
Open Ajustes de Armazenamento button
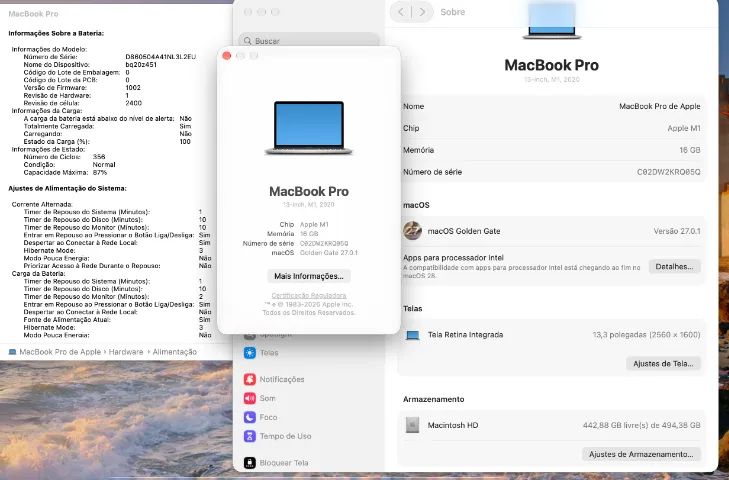pyautogui.click(x=641, y=454)
